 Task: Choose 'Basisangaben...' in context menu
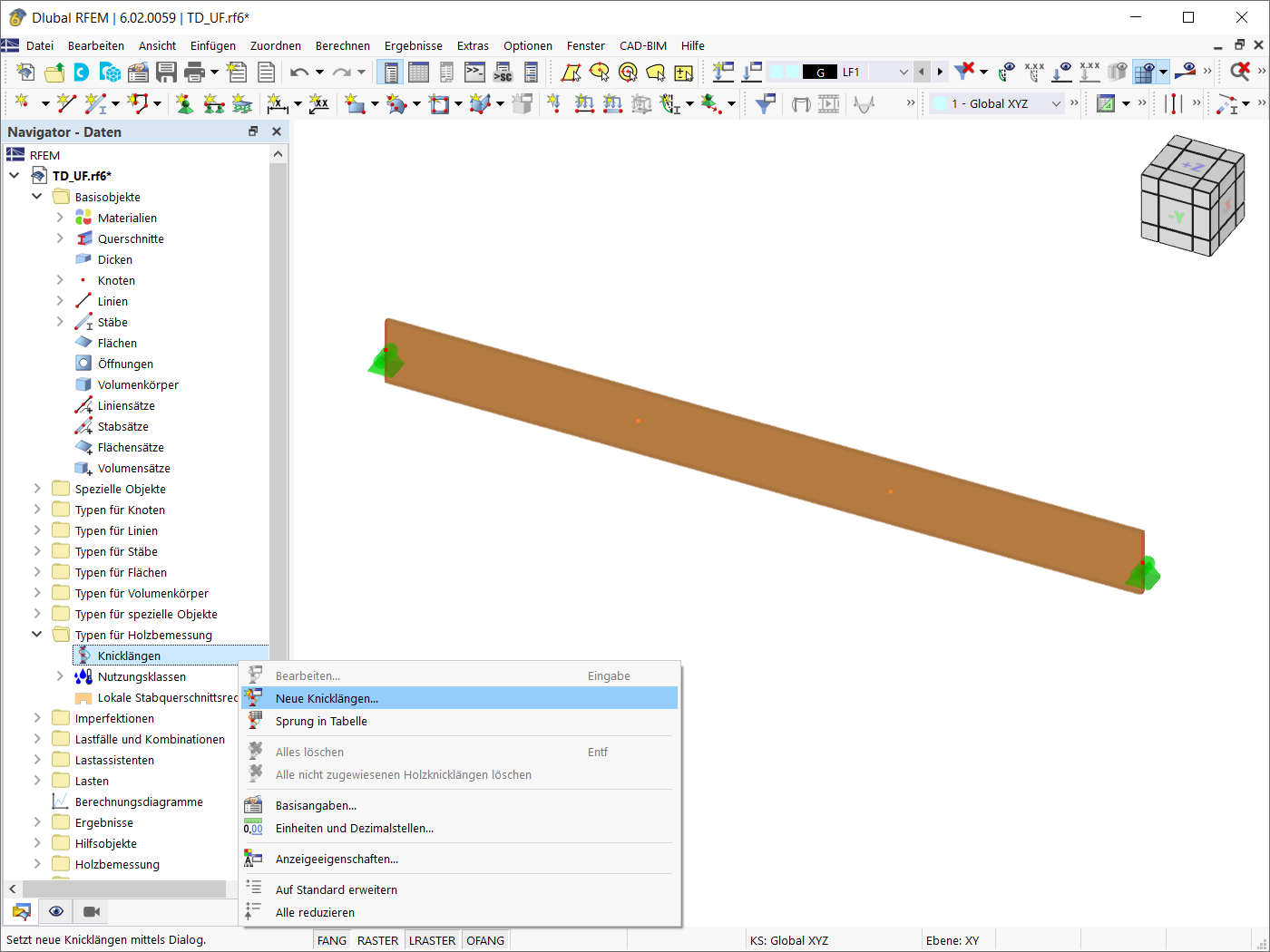pos(460,805)
